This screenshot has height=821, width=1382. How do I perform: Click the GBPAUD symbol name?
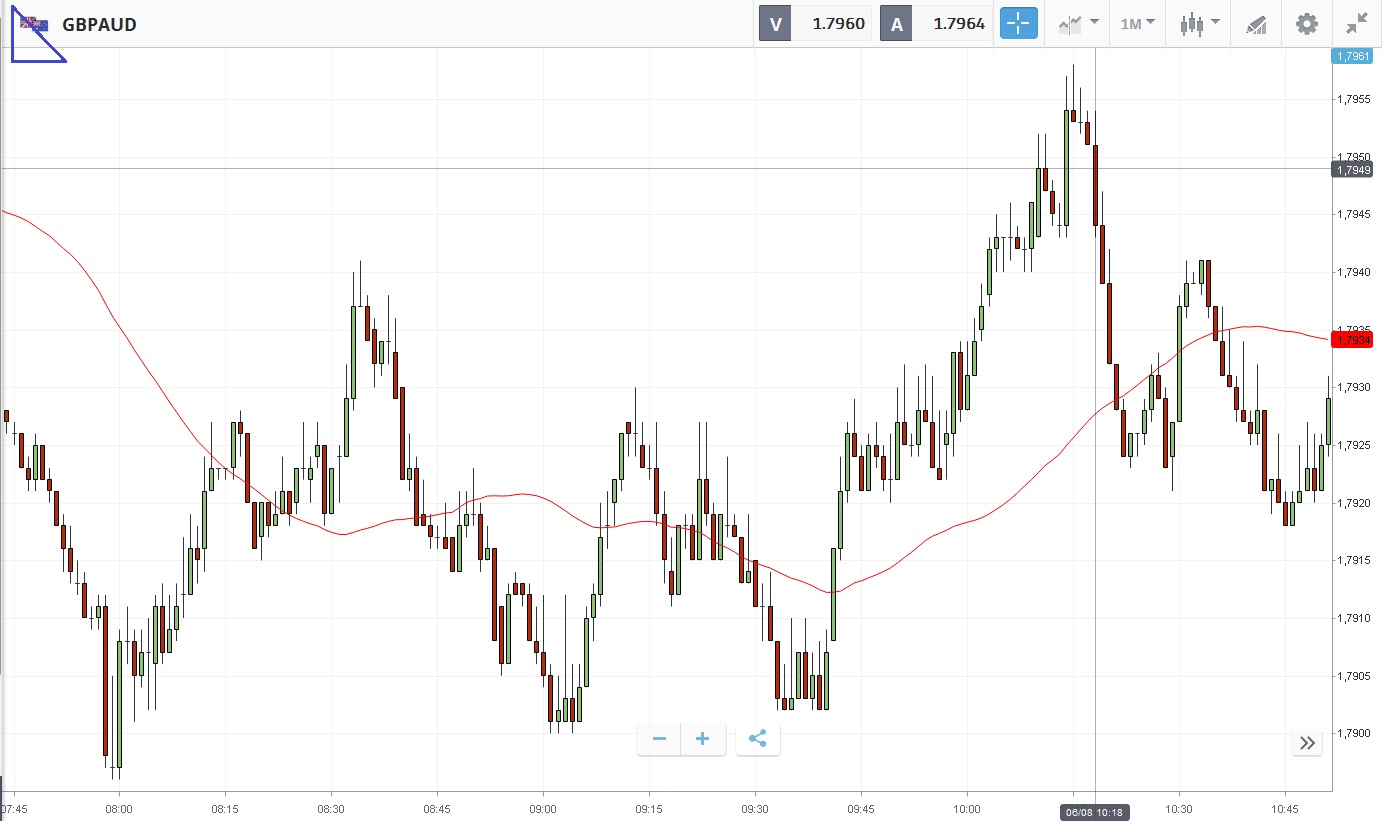click(x=99, y=24)
